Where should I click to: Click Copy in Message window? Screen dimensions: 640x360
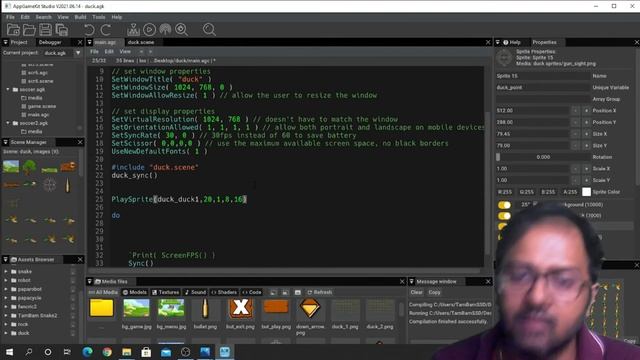tap(434, 292)
